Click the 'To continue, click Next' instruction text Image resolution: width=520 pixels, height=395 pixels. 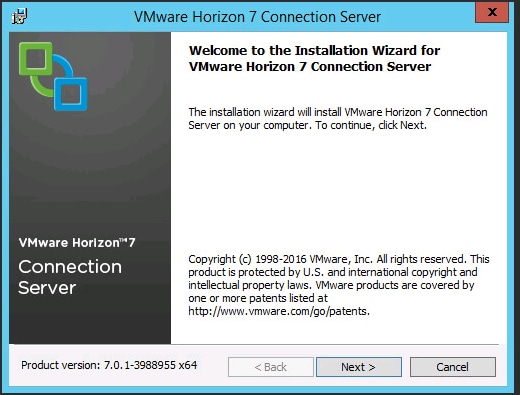(371, 125)
